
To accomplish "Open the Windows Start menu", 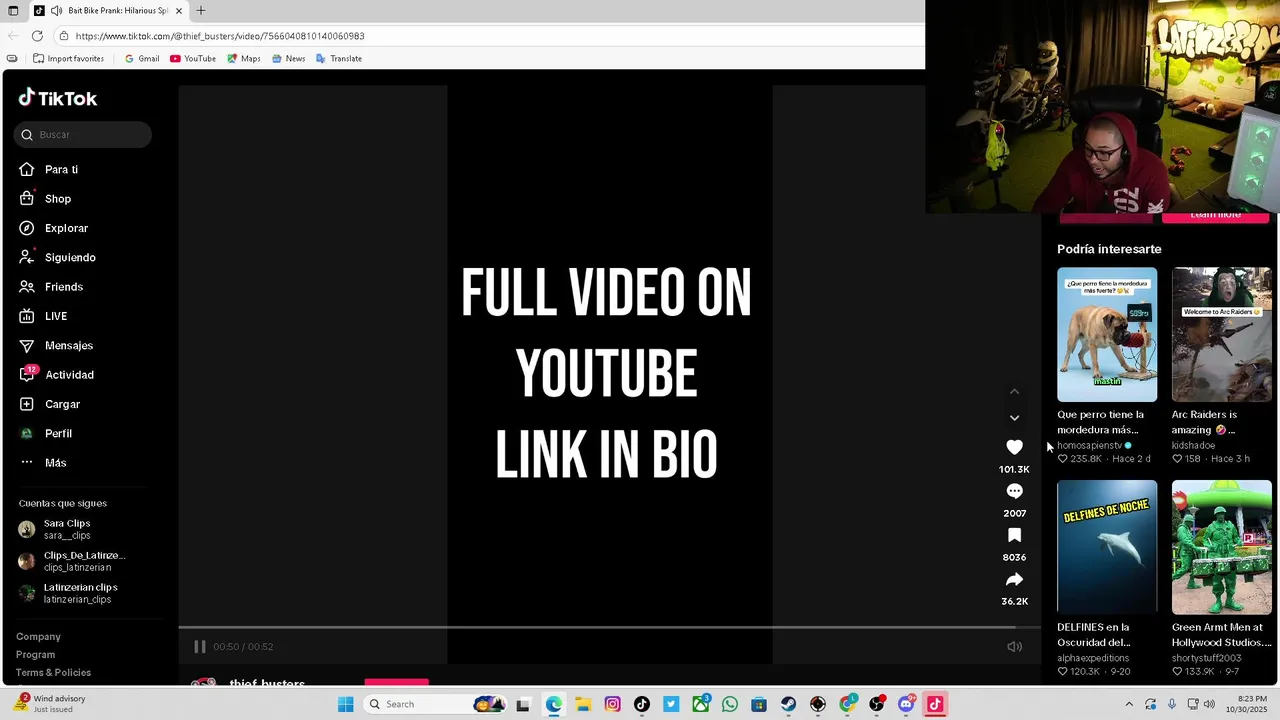I will coord(345,704).
